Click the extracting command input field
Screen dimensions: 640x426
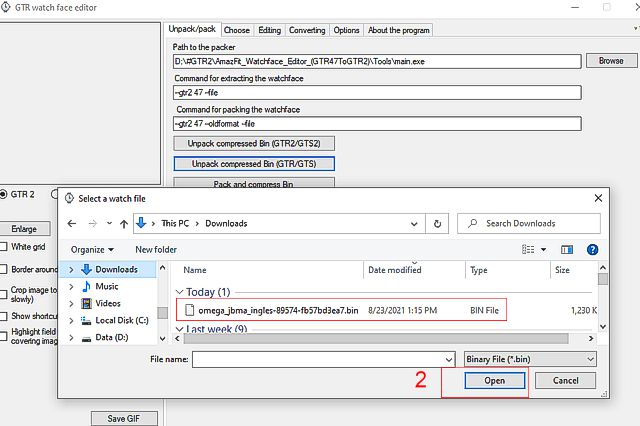pos(377,93)
